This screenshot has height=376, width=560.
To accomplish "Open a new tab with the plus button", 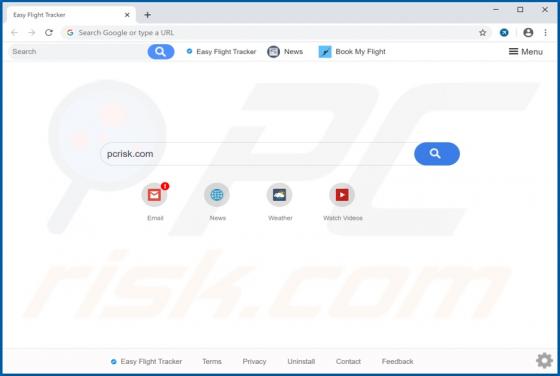I will click(x=148, y=15).
